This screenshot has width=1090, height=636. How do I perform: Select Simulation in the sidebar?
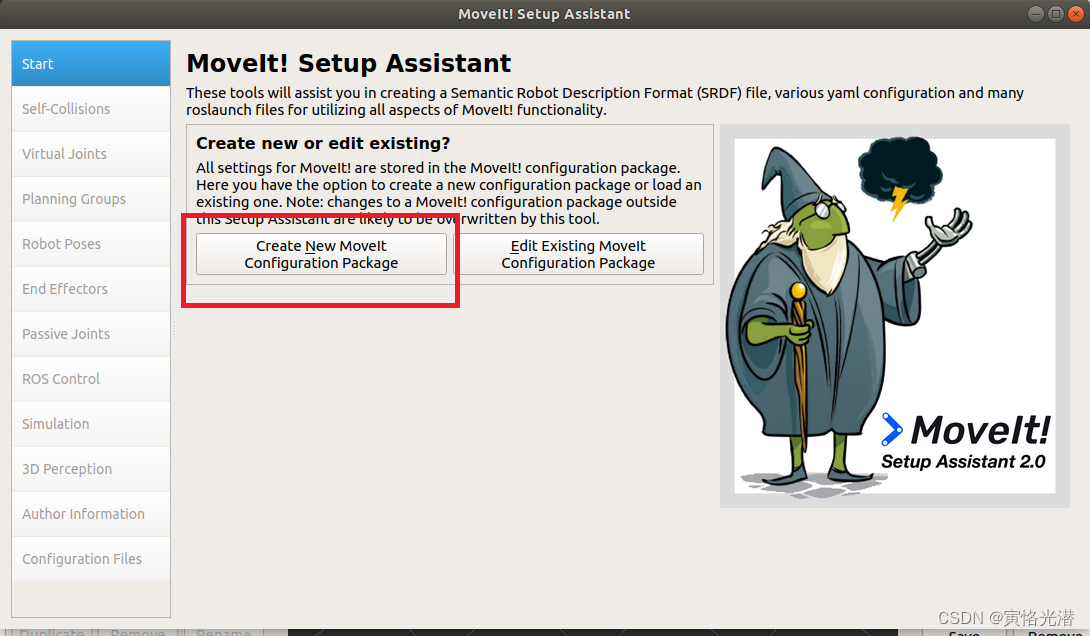click(x=91, y=424)
